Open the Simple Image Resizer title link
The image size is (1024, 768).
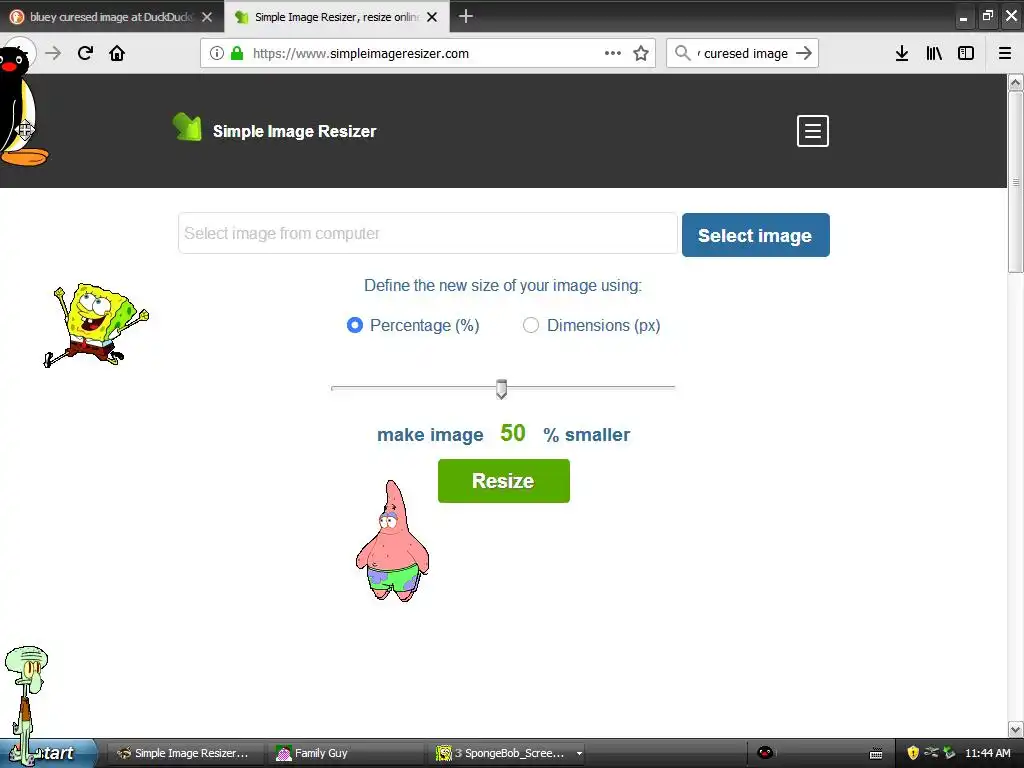(x=295, y=131)
